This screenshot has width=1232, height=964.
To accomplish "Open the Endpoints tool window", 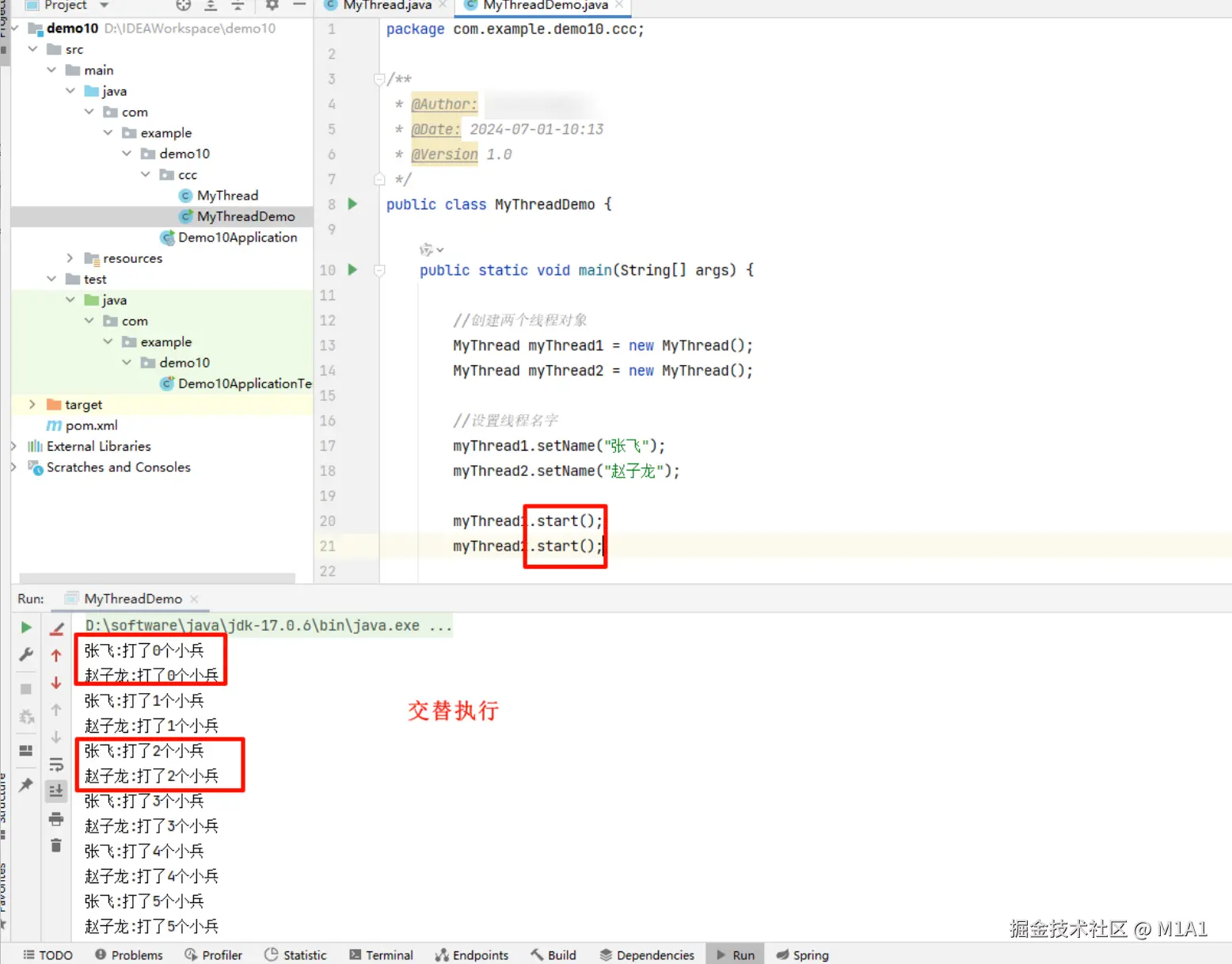I will click(x=472, y=954).
